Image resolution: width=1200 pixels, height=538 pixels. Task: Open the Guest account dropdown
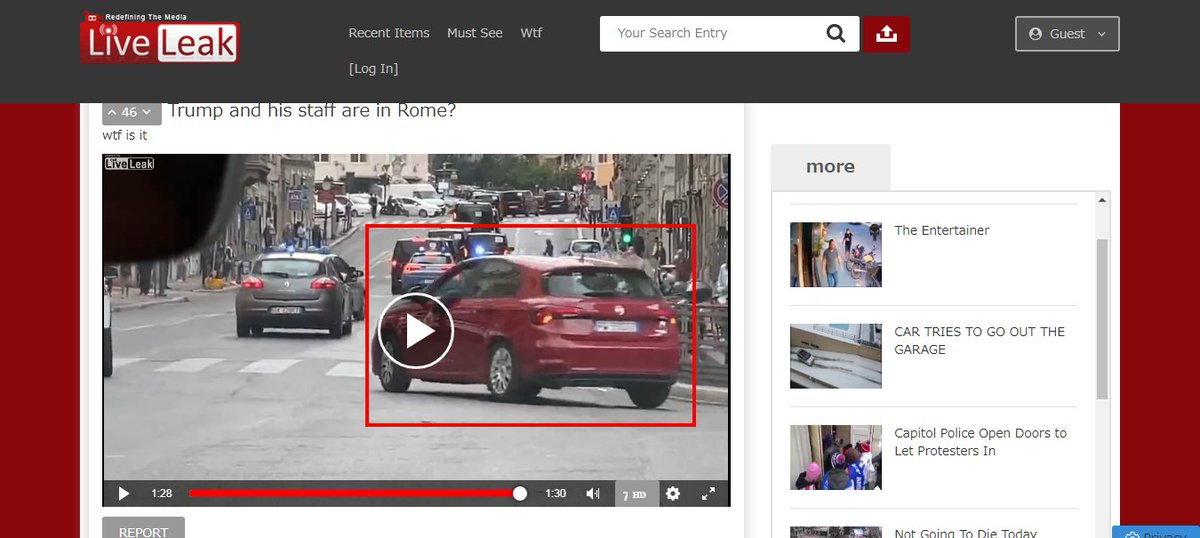tap(1067, 33)
